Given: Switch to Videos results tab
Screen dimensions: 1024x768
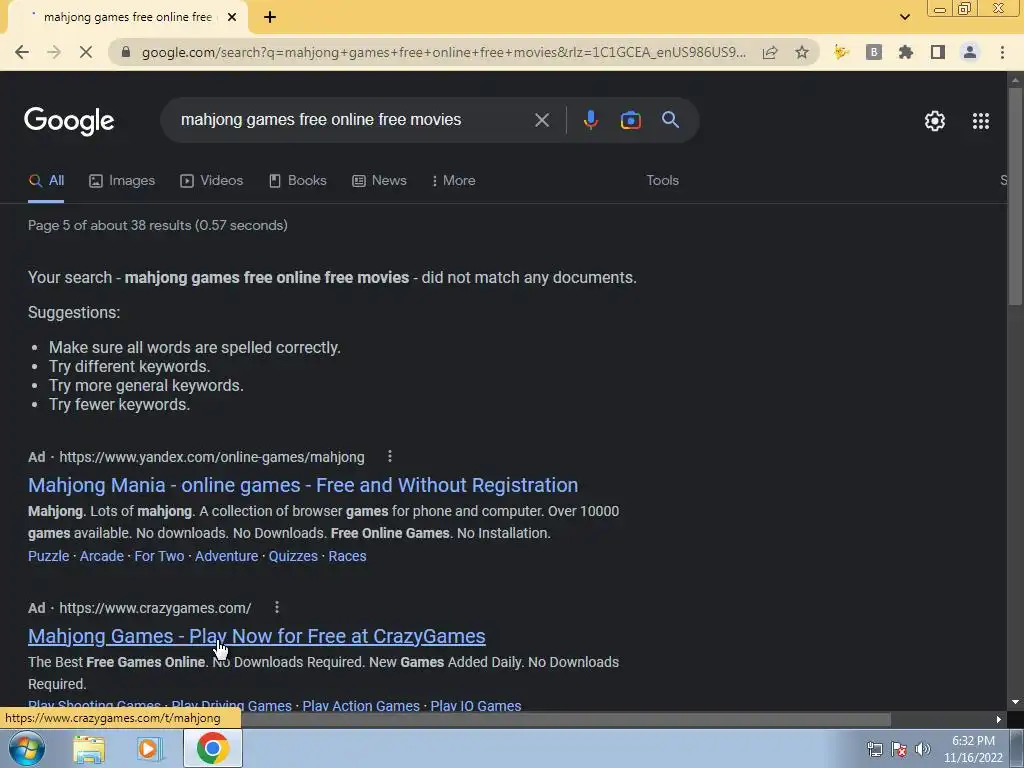Looking at the screenshot, I should click(212, 181).
